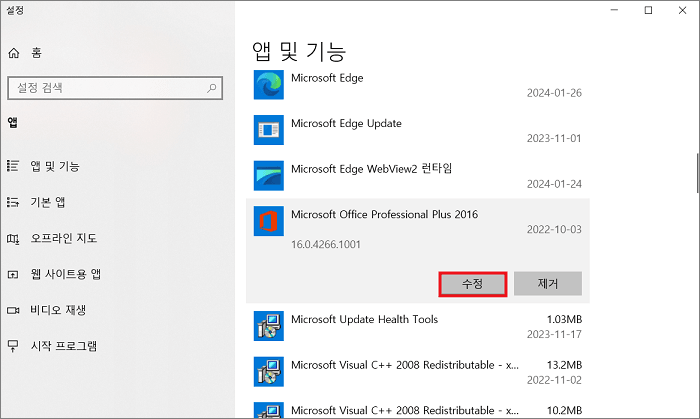Click the date 2022-11-02
Viewport: 700px width, 419px height.
554,380
